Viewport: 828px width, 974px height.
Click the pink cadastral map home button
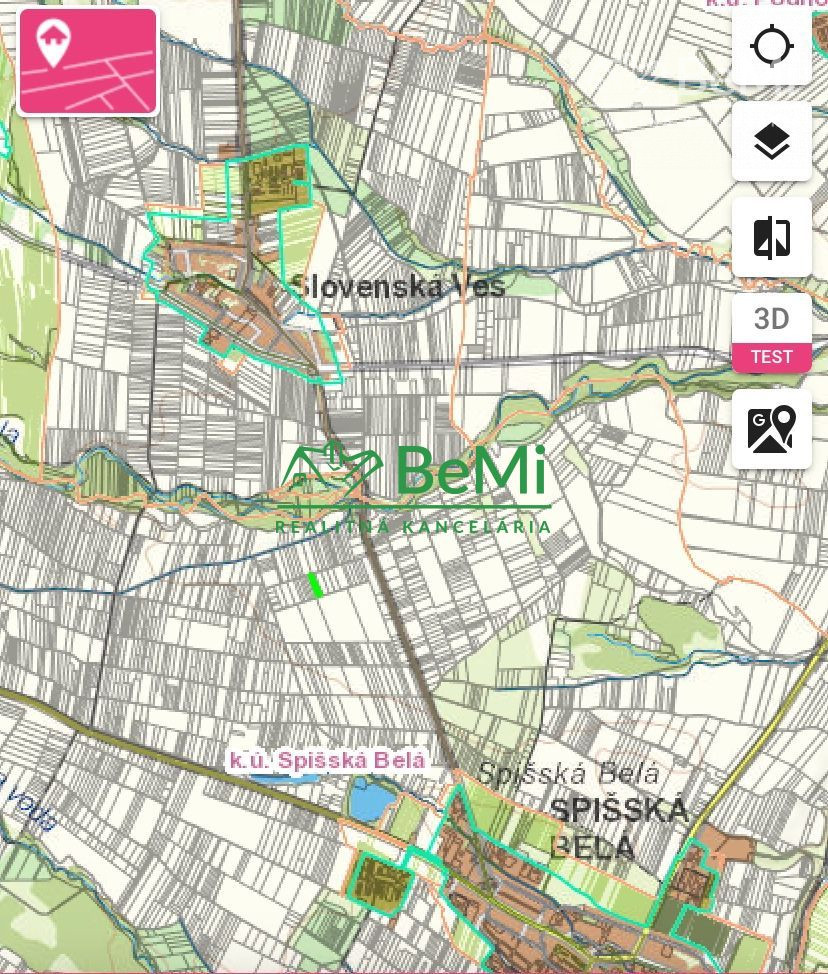(88, 61)
